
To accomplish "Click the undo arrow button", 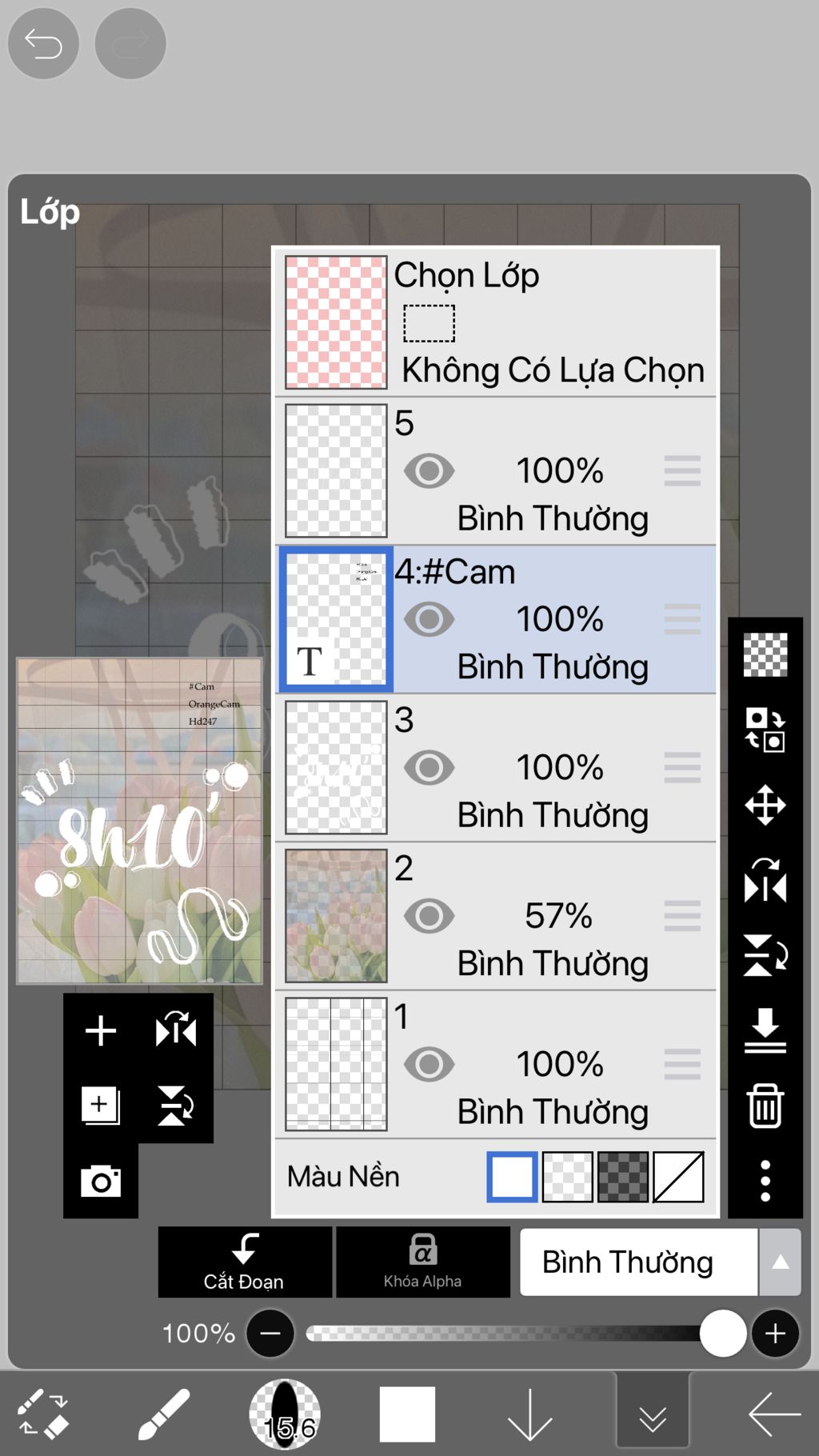I will click(x=43, y=43).
